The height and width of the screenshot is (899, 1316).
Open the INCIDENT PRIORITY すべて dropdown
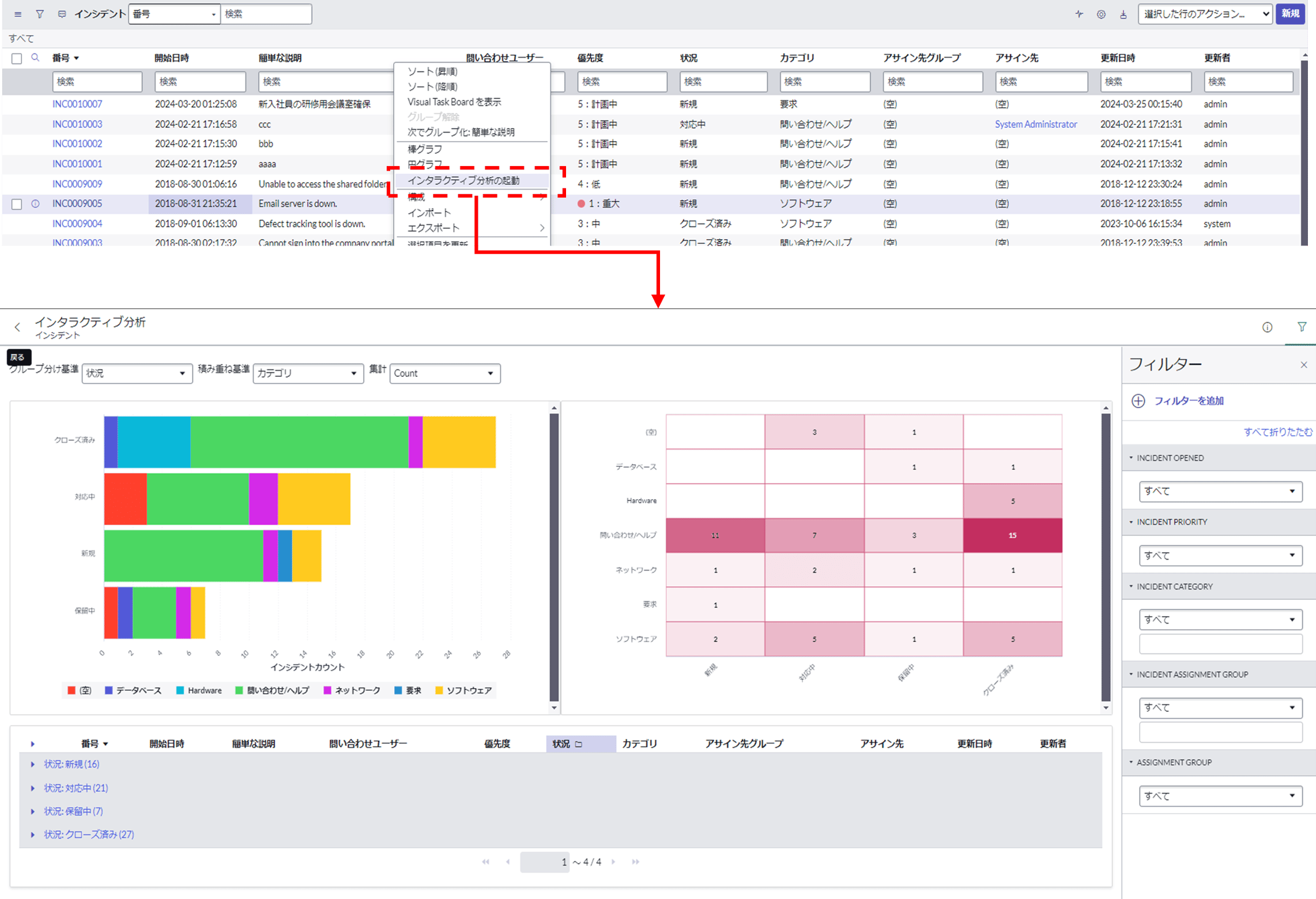(1220, 556)
